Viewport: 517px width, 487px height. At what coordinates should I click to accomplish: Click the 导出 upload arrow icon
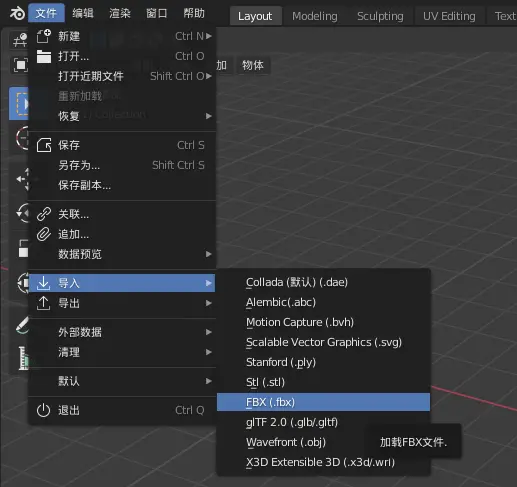pyautogui.click(x=43, y=303)
